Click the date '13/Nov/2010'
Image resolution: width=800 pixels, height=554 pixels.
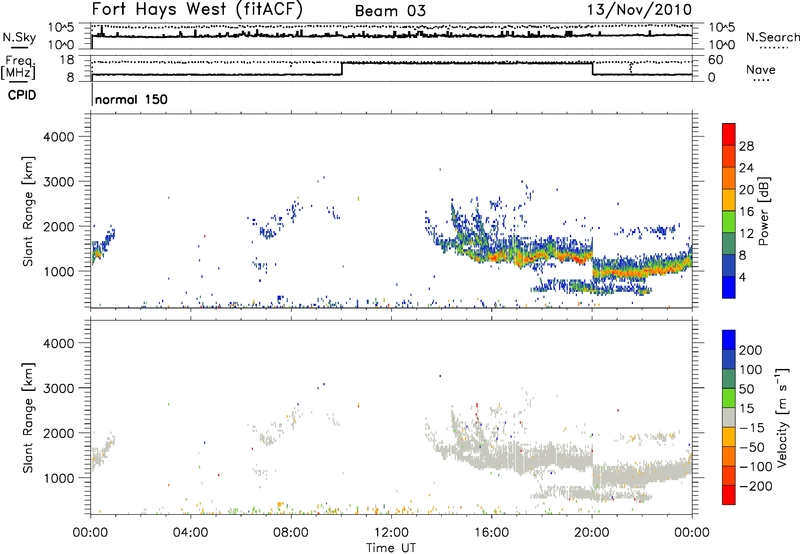pyautogui.click(x=639, y=10)
